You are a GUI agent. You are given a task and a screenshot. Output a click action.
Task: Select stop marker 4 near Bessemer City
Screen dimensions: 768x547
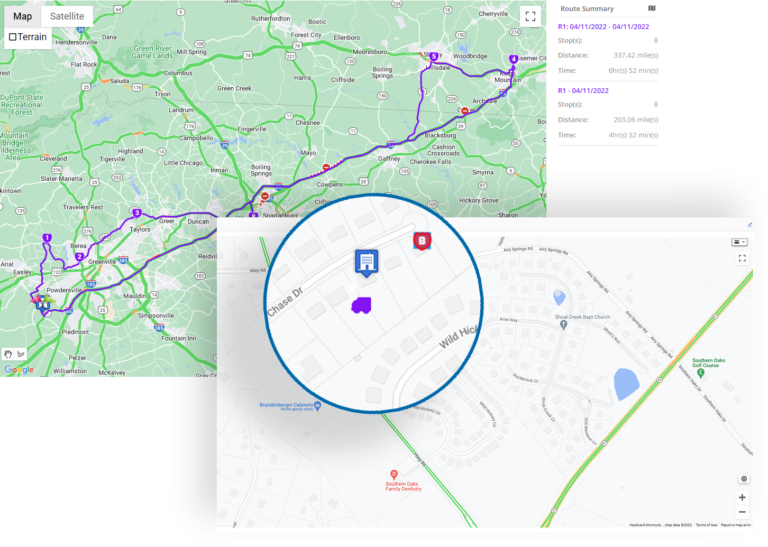[513, 59]
